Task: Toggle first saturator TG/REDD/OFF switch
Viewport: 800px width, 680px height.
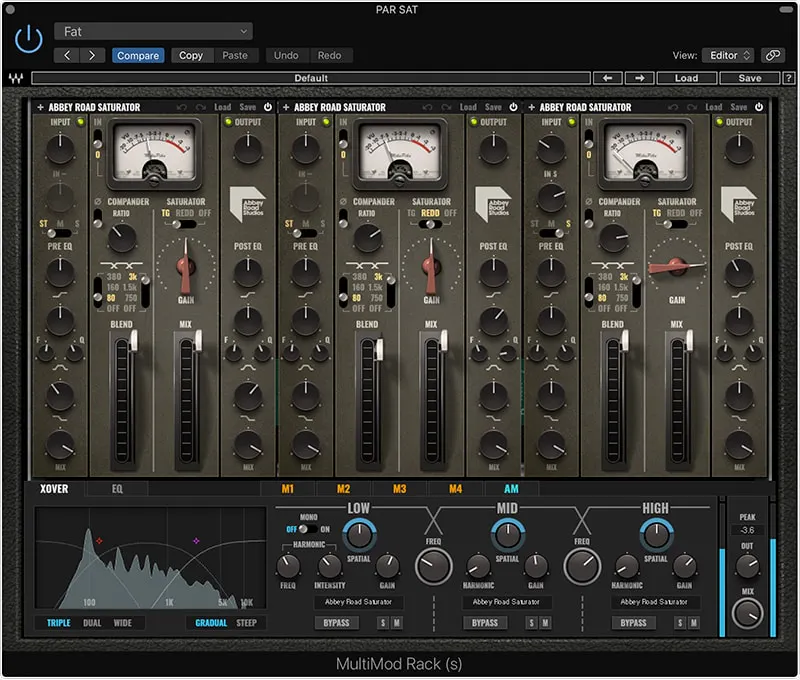Action: click(x=184, y=224)
